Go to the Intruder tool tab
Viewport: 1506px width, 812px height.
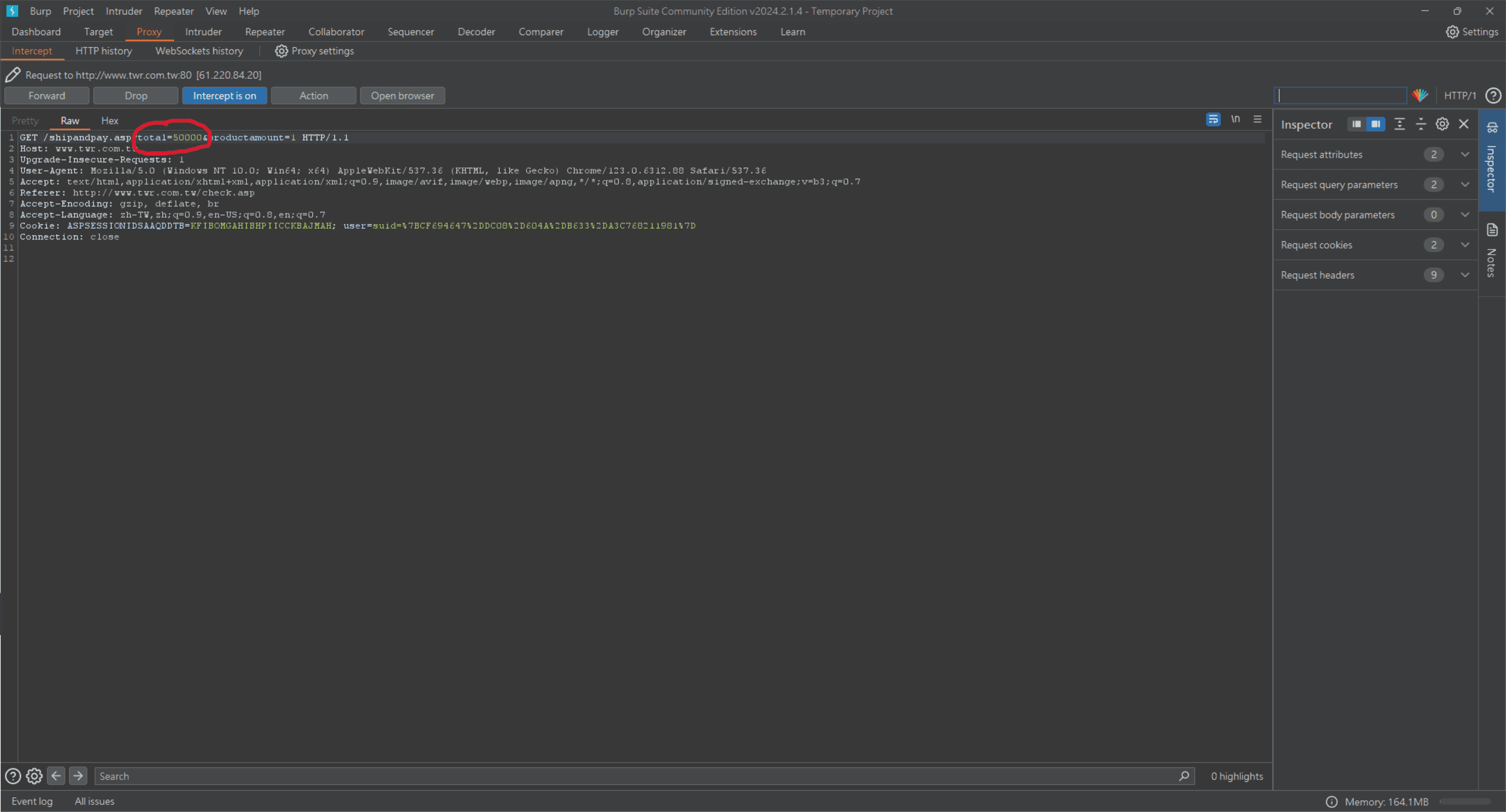203,32
